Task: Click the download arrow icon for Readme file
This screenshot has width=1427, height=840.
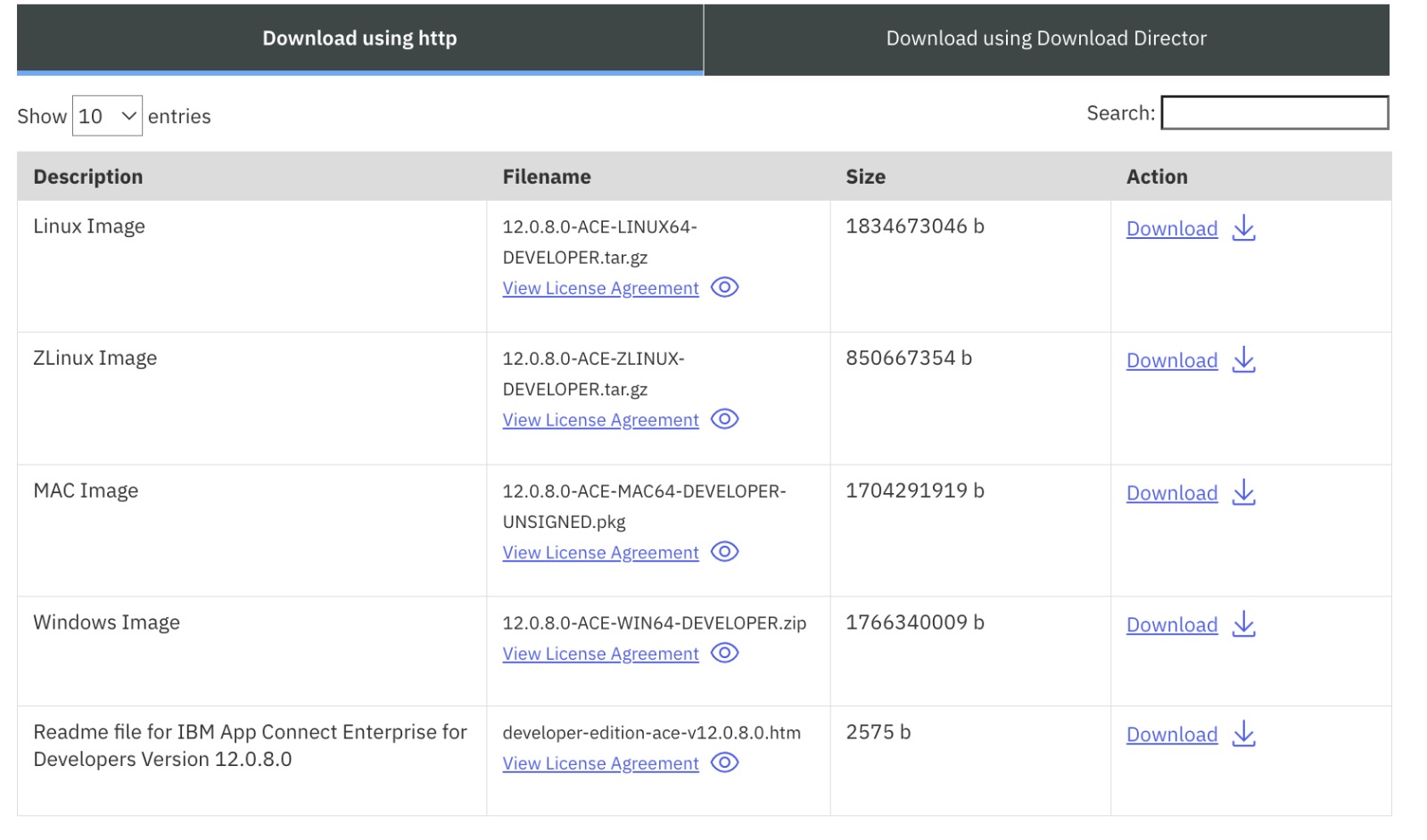Action: point(1243,734)
